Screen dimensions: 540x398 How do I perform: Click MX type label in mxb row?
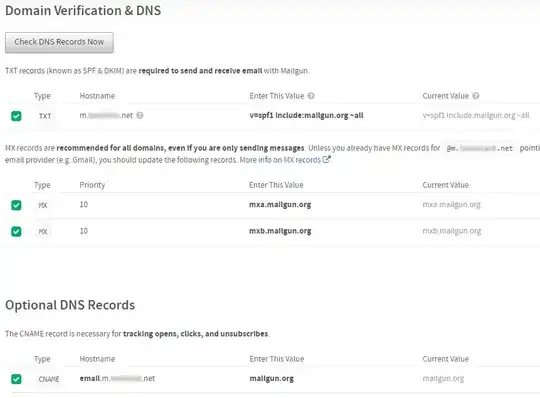[x=43, y=231]
